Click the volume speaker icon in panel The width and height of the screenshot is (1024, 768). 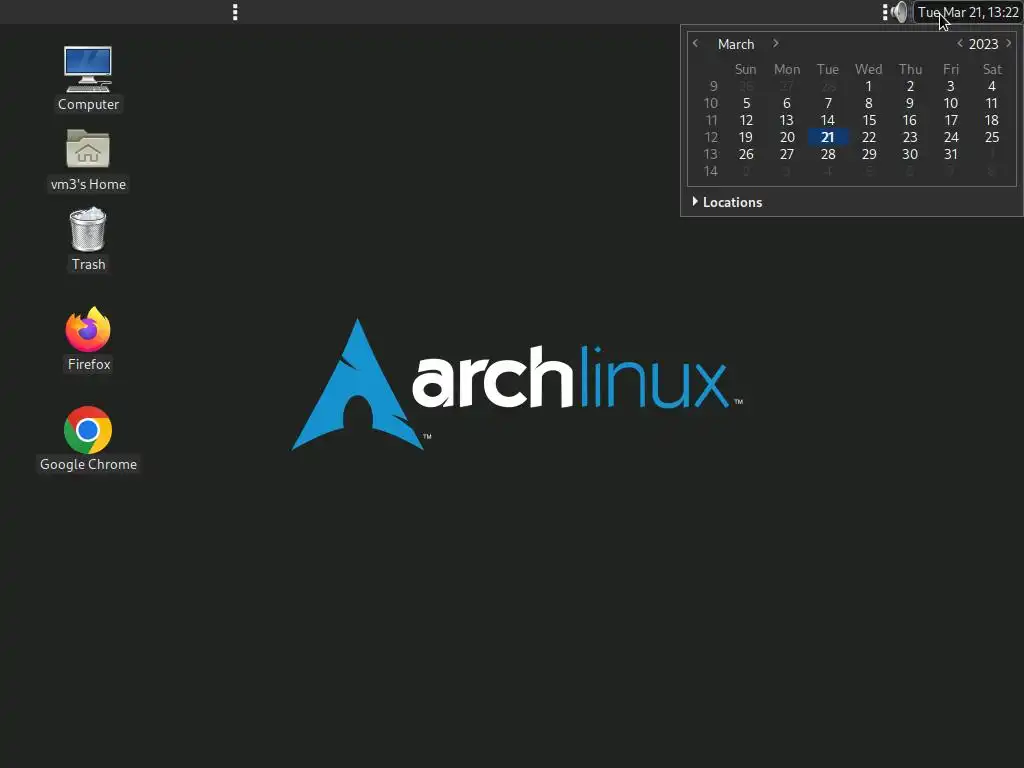click(900, 12)
